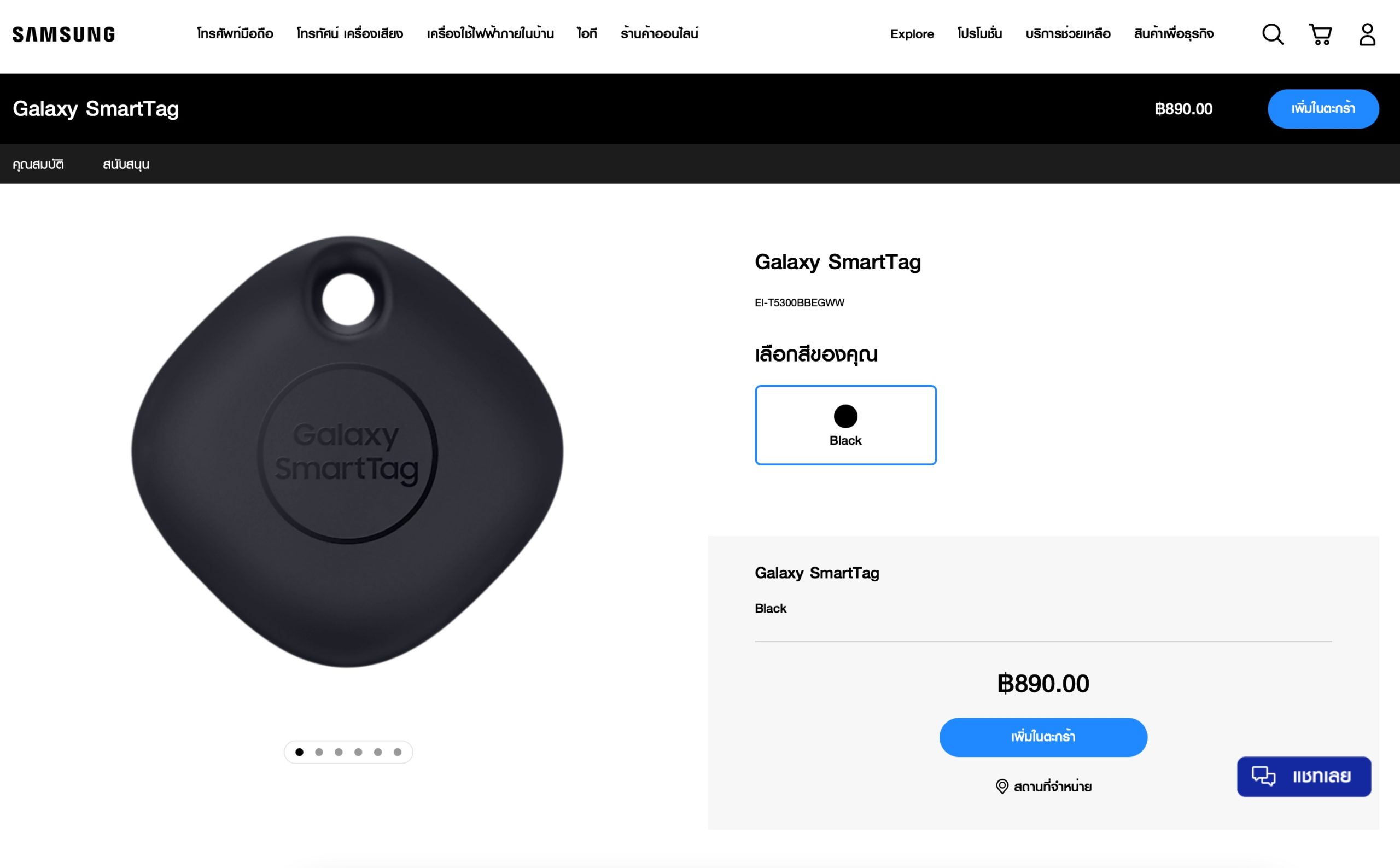The width and height of the screenshot is (1400, 868).
Task: Open the shopping cart icon
Action: coord(1320,34)
